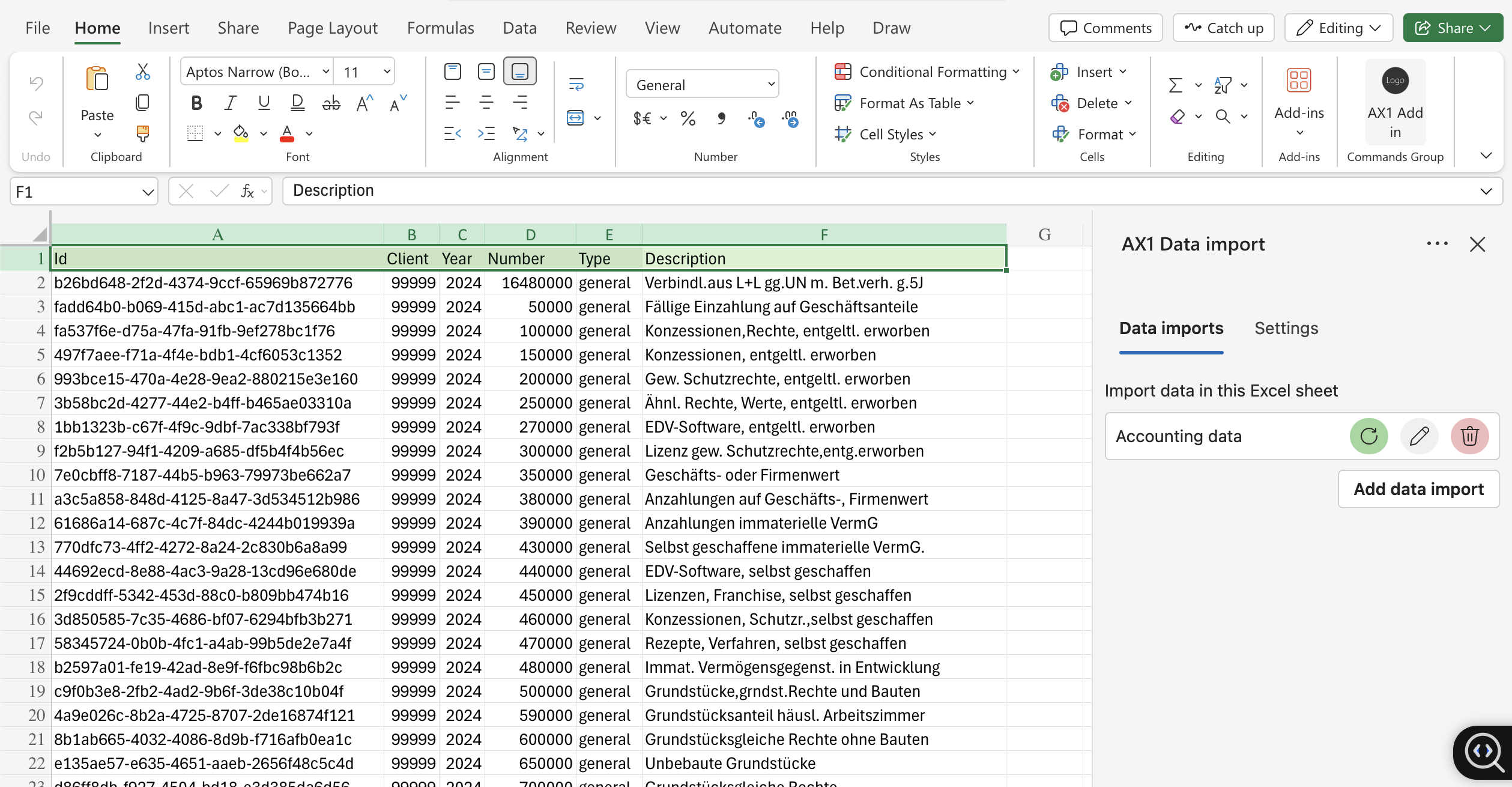Apply Percent style
The width and height of the screenshot is (1512, 787).
click(x=688, y=118)
